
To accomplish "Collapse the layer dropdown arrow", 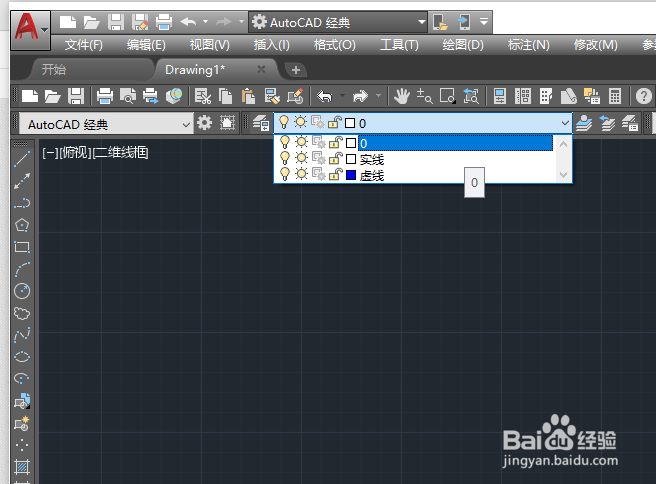I will (565, 123).
